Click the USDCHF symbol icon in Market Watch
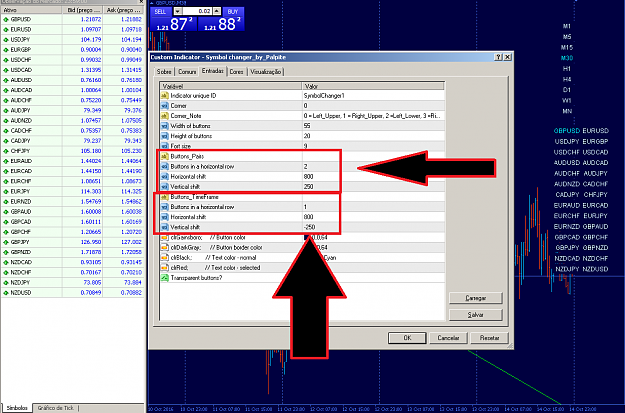 [x=6, y=60]
